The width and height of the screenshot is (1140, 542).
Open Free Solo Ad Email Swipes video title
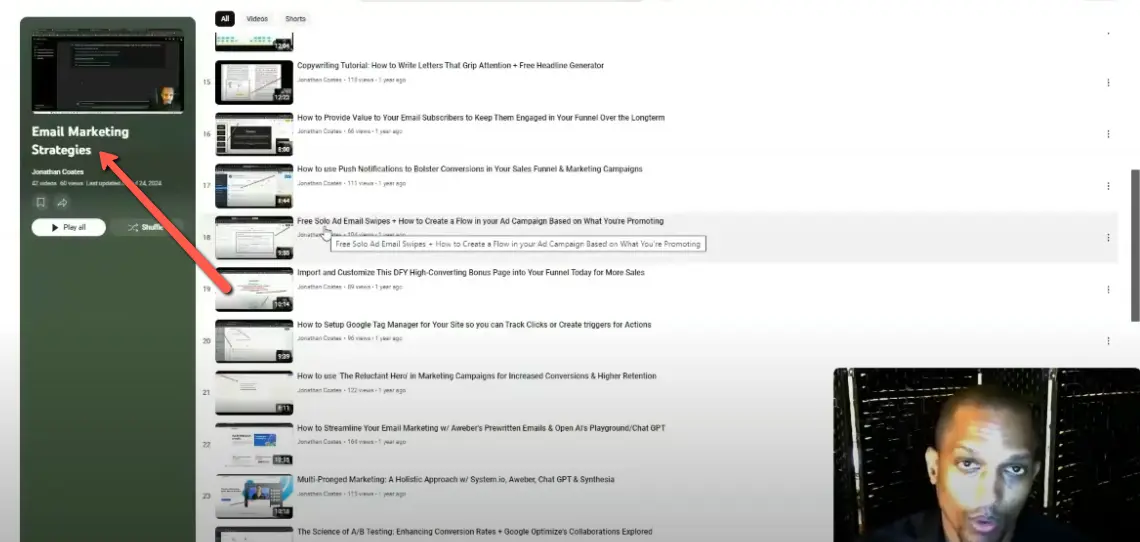click(480, 221)
